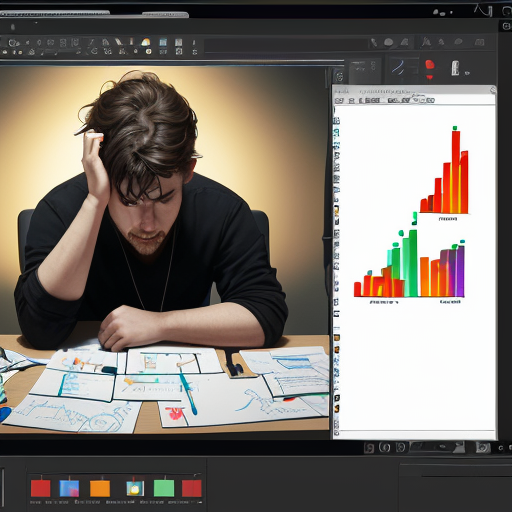Screen dimensions: 512x512
Task: Click the speech-bubble icon in upper toolbar
Action: tap(388, 42)
